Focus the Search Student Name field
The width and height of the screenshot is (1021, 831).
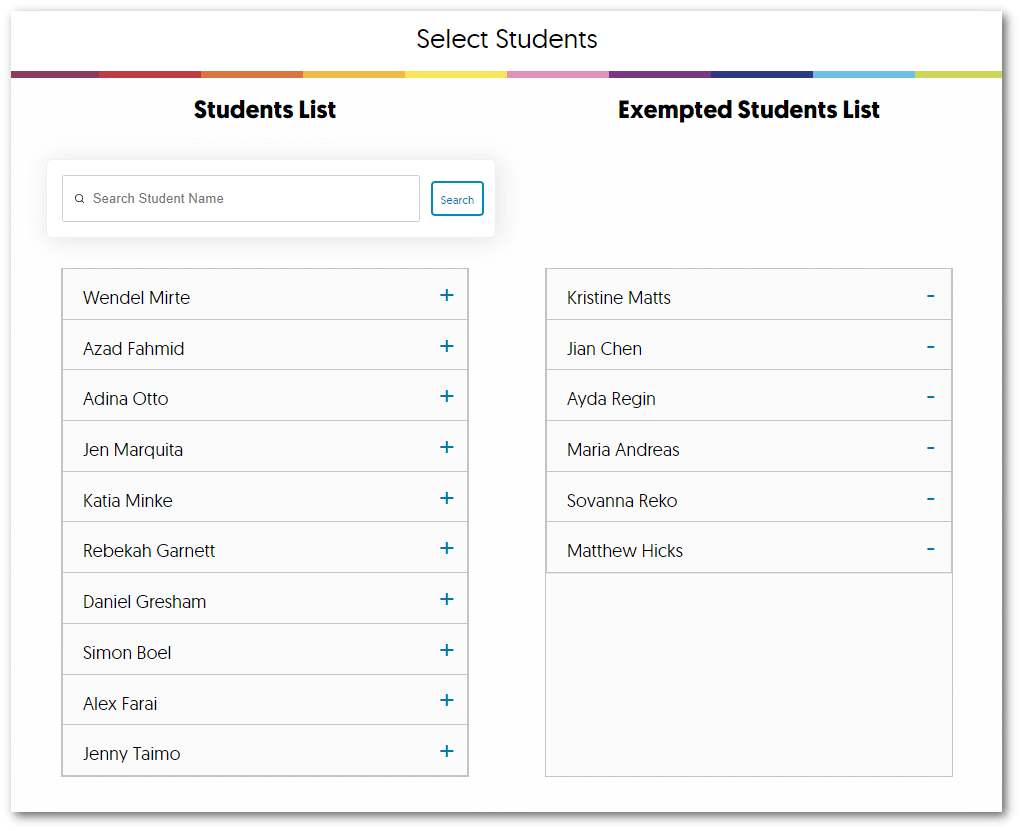pyautogui.click(x=250, y=199)
